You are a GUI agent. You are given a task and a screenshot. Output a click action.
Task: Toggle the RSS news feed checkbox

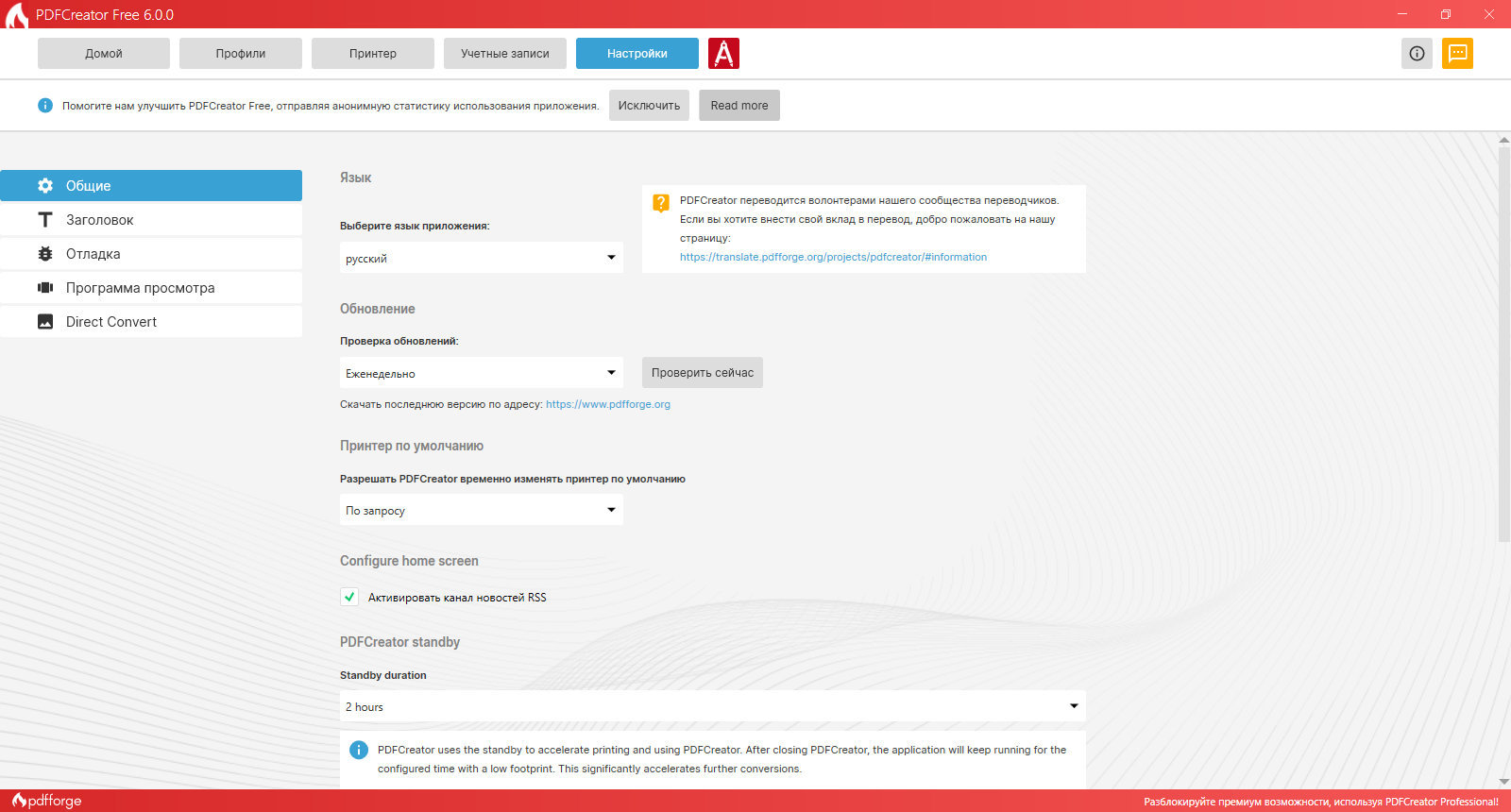[349, 597]
